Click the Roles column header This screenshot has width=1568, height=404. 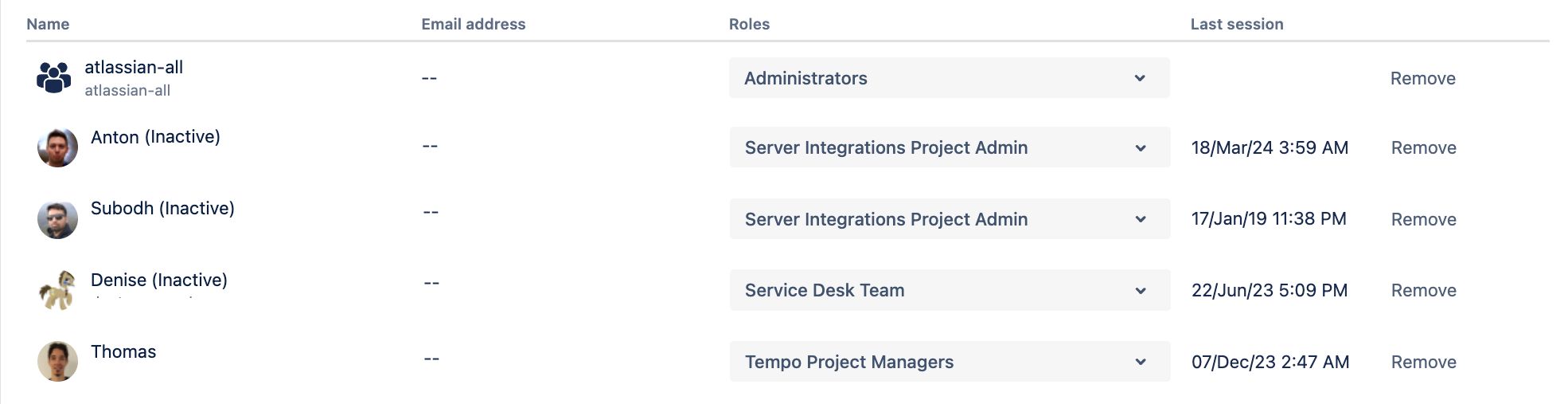[x=749, y=24]
